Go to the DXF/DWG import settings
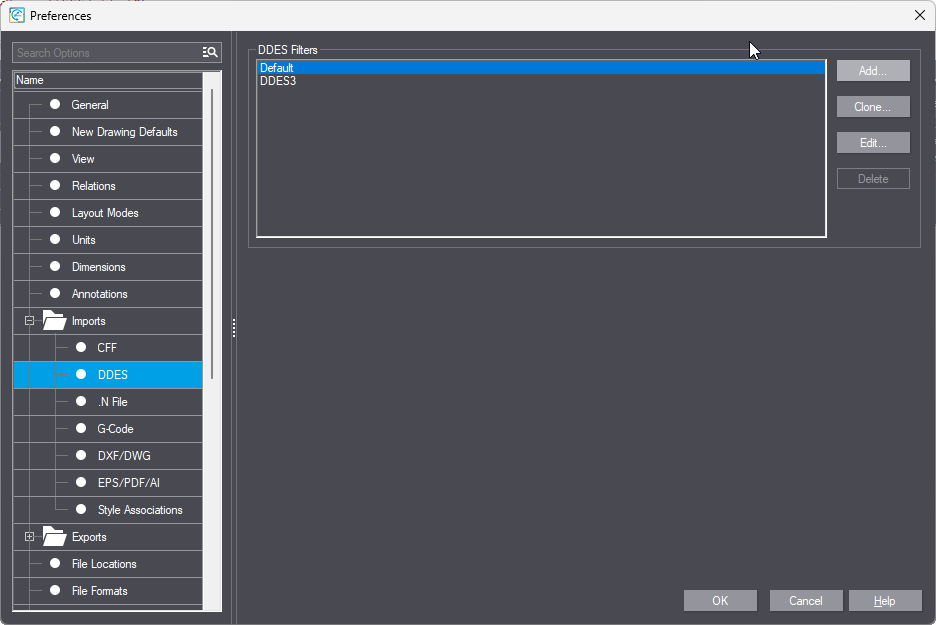The image size is (936, 625). 124,456
